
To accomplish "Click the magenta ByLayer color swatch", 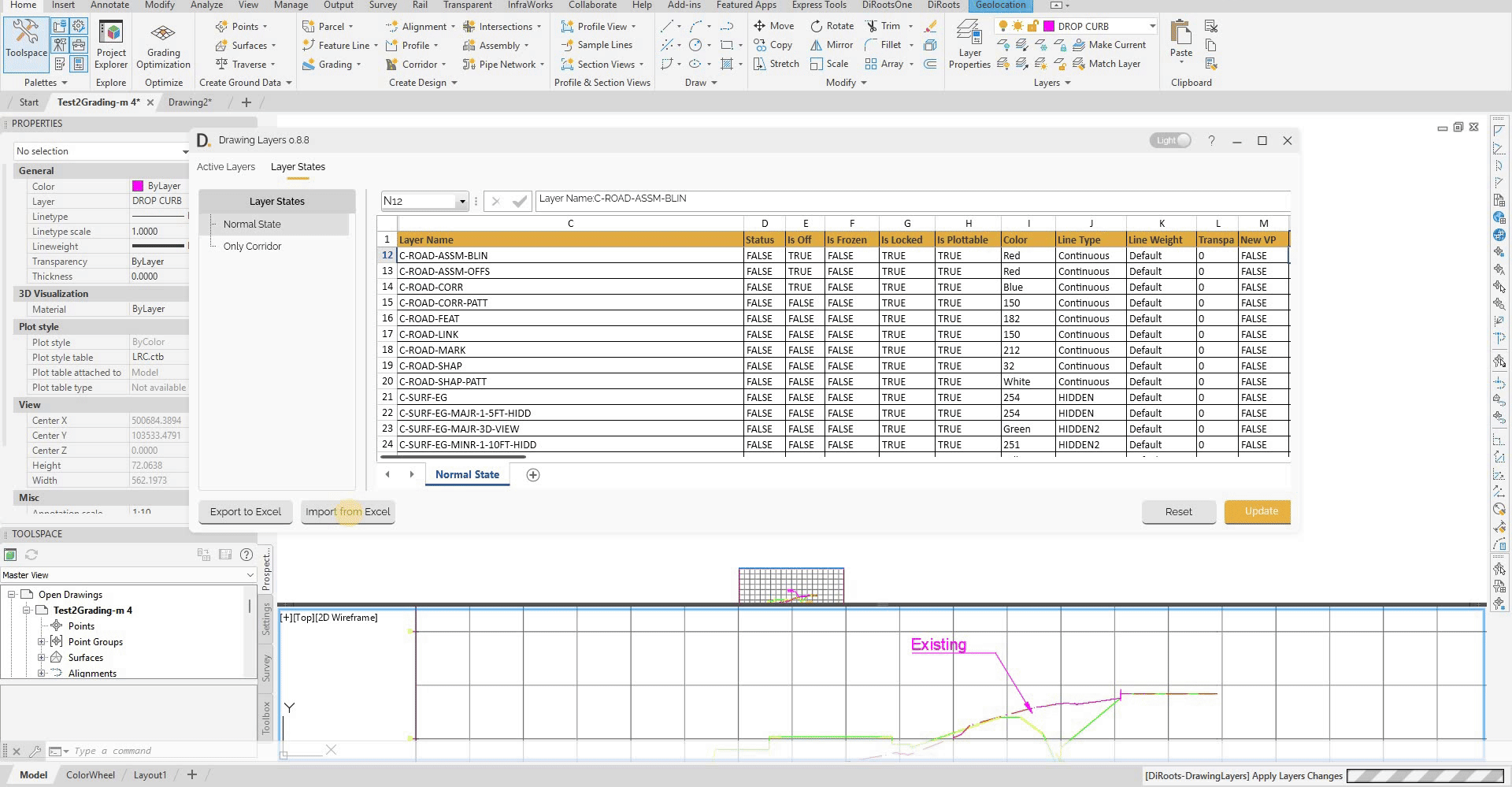I will click(x=138, y=187).
